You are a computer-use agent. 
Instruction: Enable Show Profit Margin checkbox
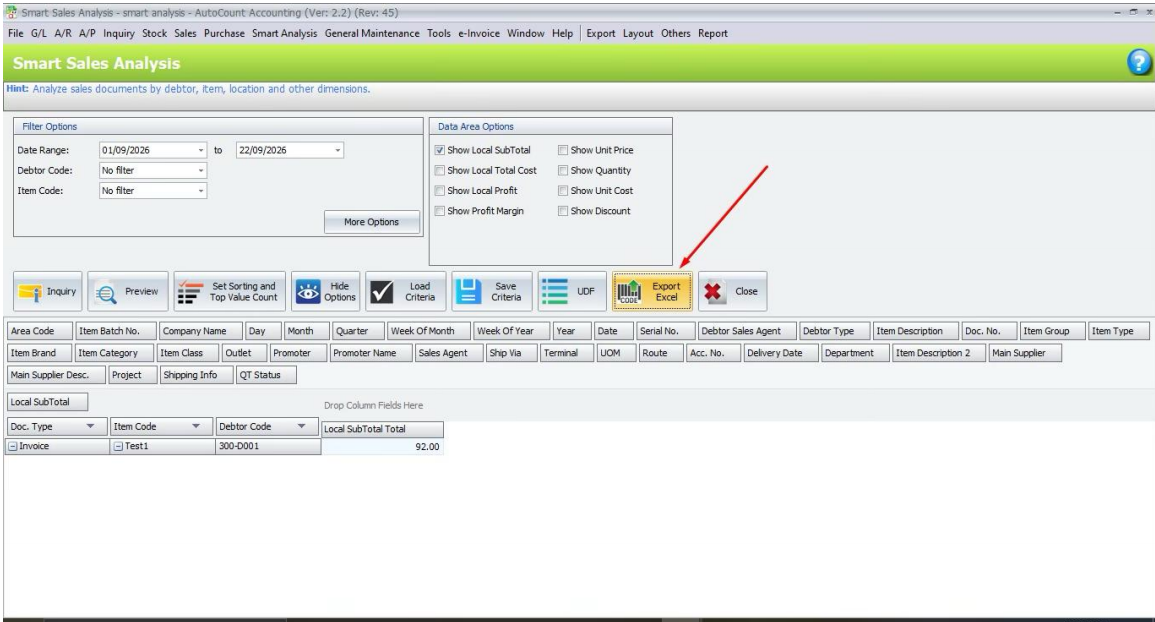pos(440,212)
